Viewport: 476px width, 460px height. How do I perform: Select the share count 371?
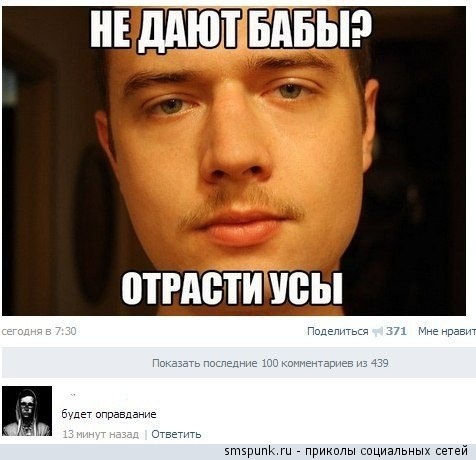396,331
